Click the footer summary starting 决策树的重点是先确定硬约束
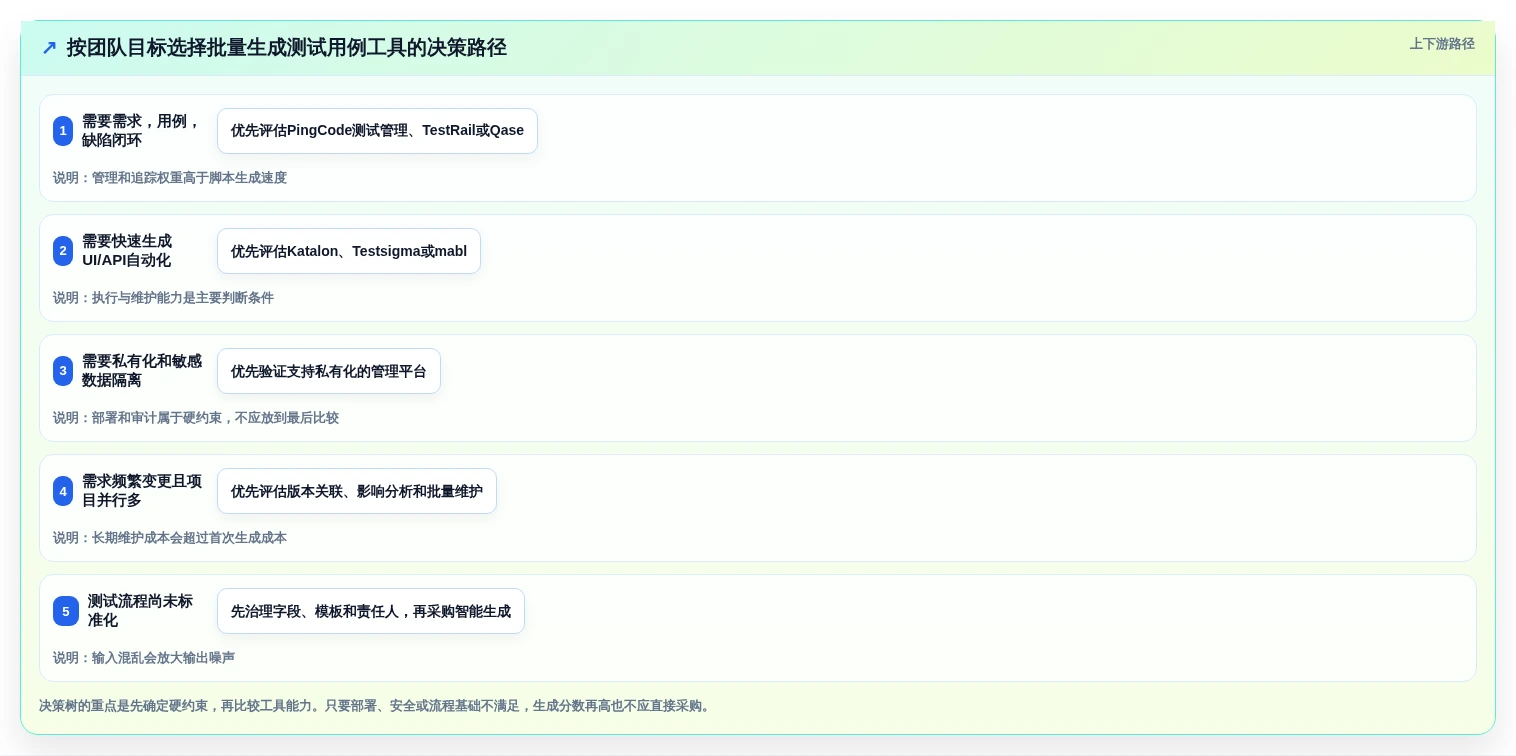1516x756 pixels. click(376, 706)
